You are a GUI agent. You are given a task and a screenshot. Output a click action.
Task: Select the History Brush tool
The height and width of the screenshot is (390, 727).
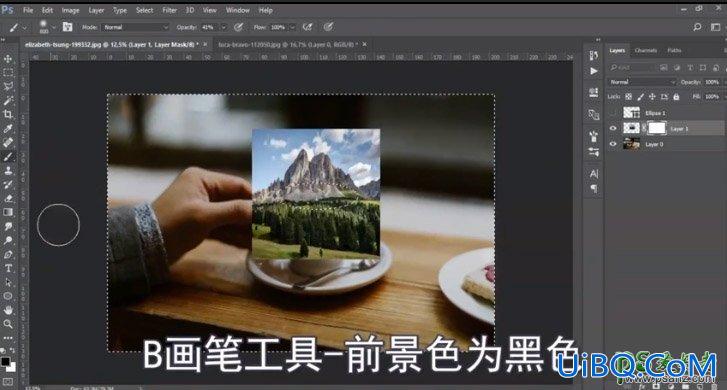coord(8,185)
